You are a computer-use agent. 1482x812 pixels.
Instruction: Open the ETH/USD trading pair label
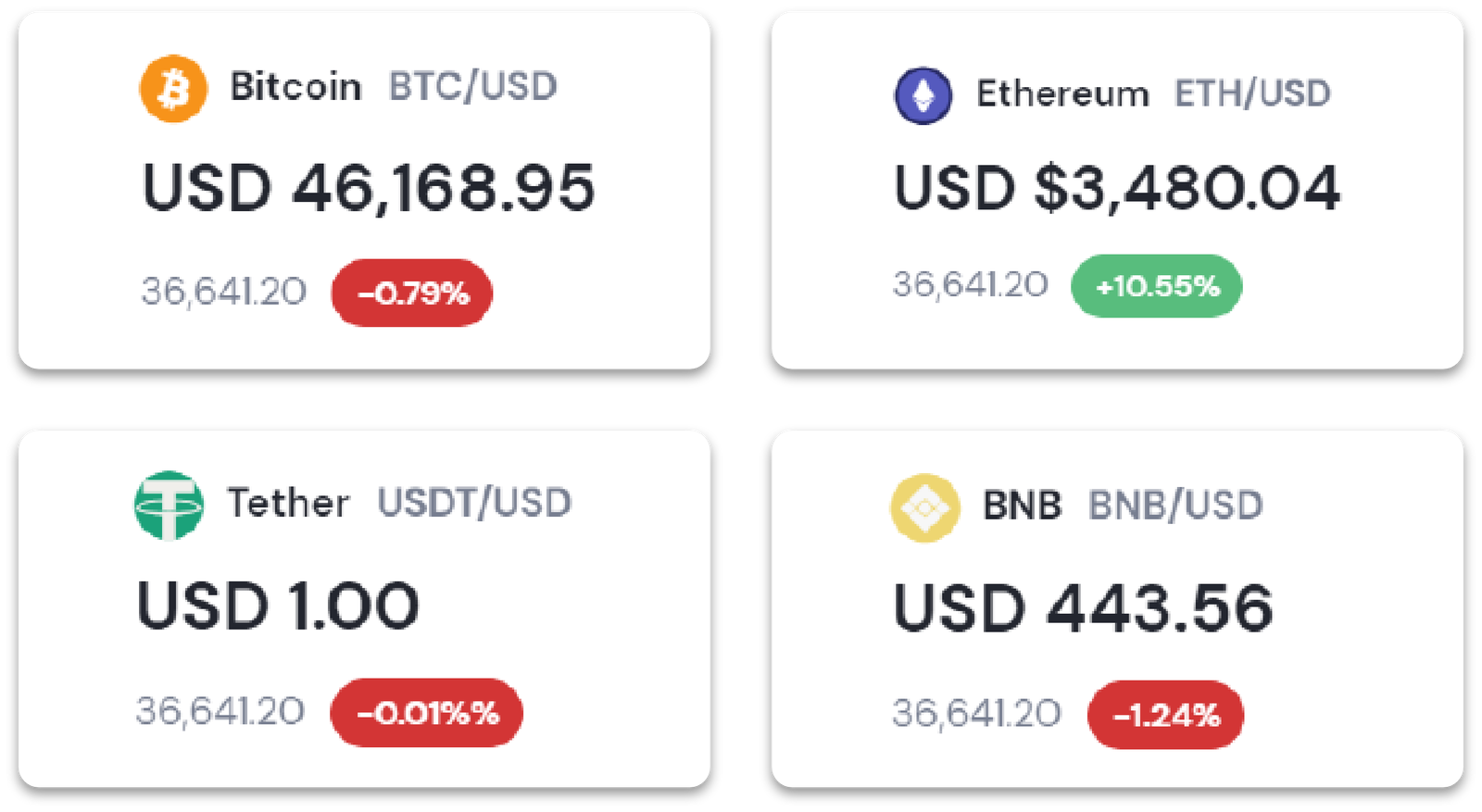coord(1252,94)
